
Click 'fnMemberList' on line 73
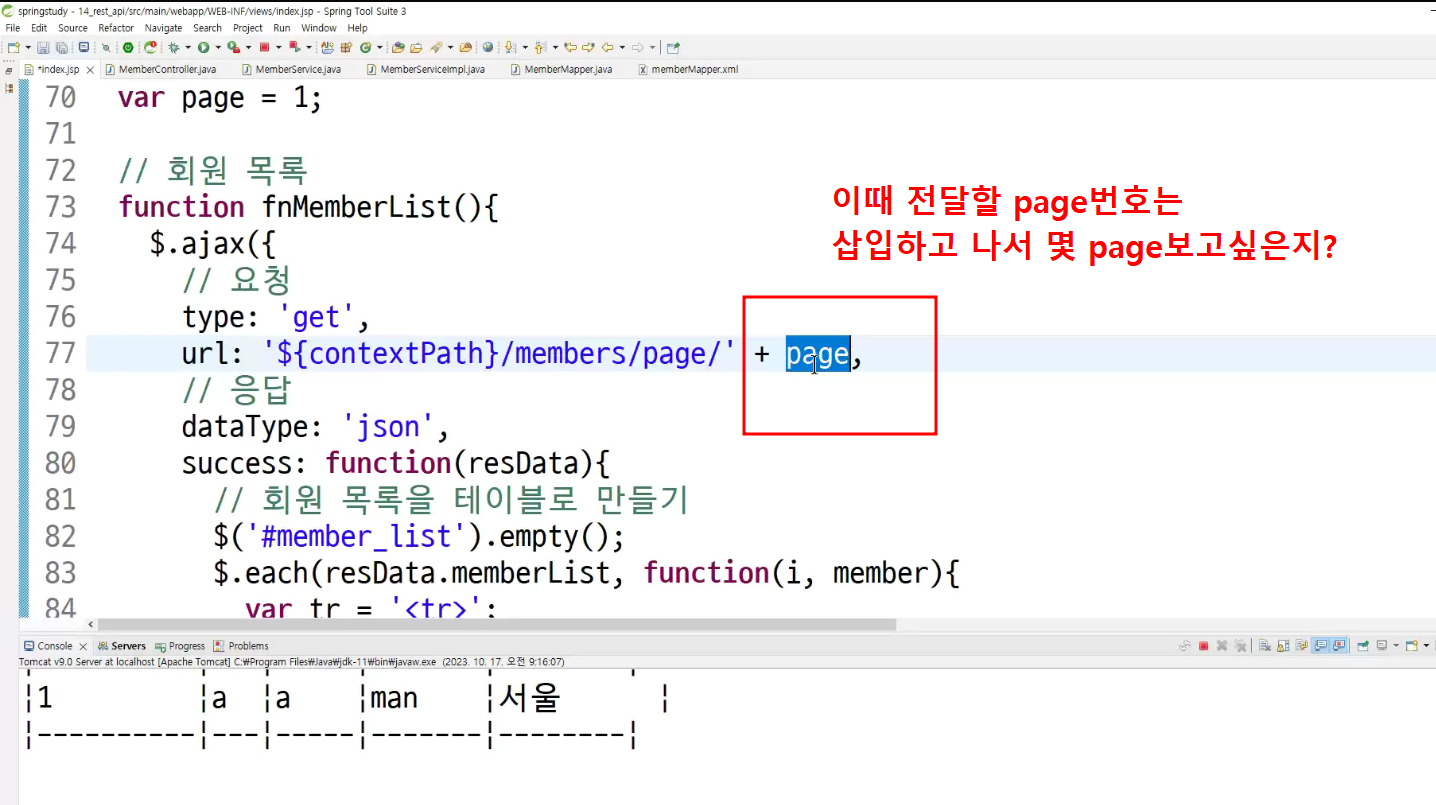point(358,207)
